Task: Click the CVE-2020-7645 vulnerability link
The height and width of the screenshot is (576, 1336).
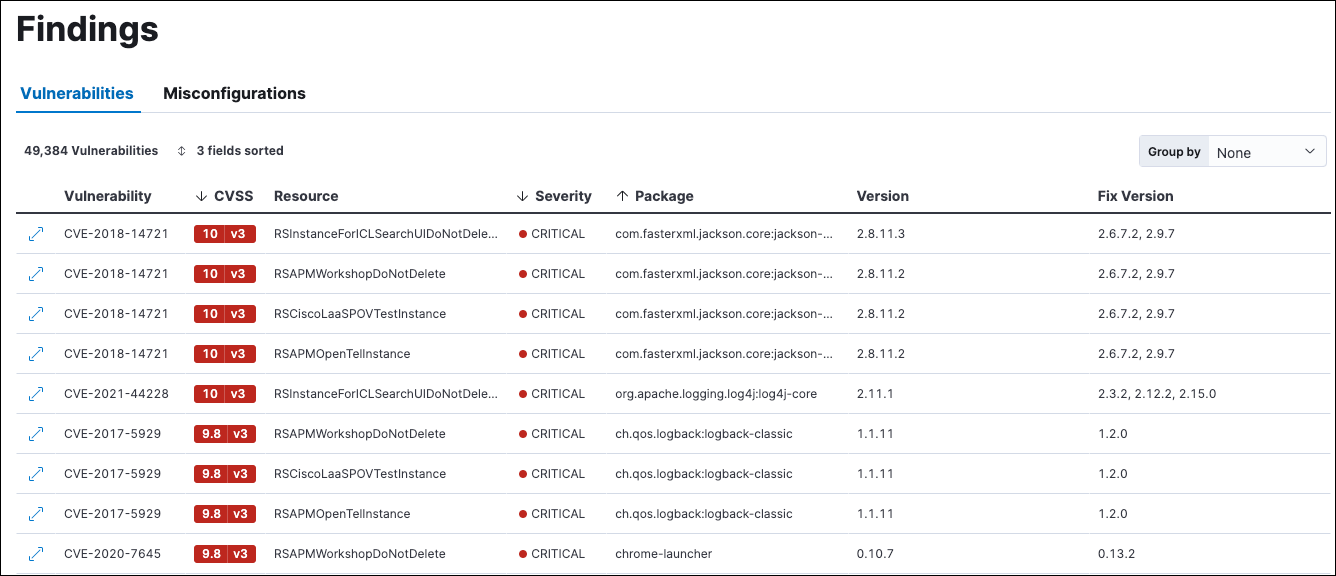Action: pyautogui.click(x=116, y=553)
